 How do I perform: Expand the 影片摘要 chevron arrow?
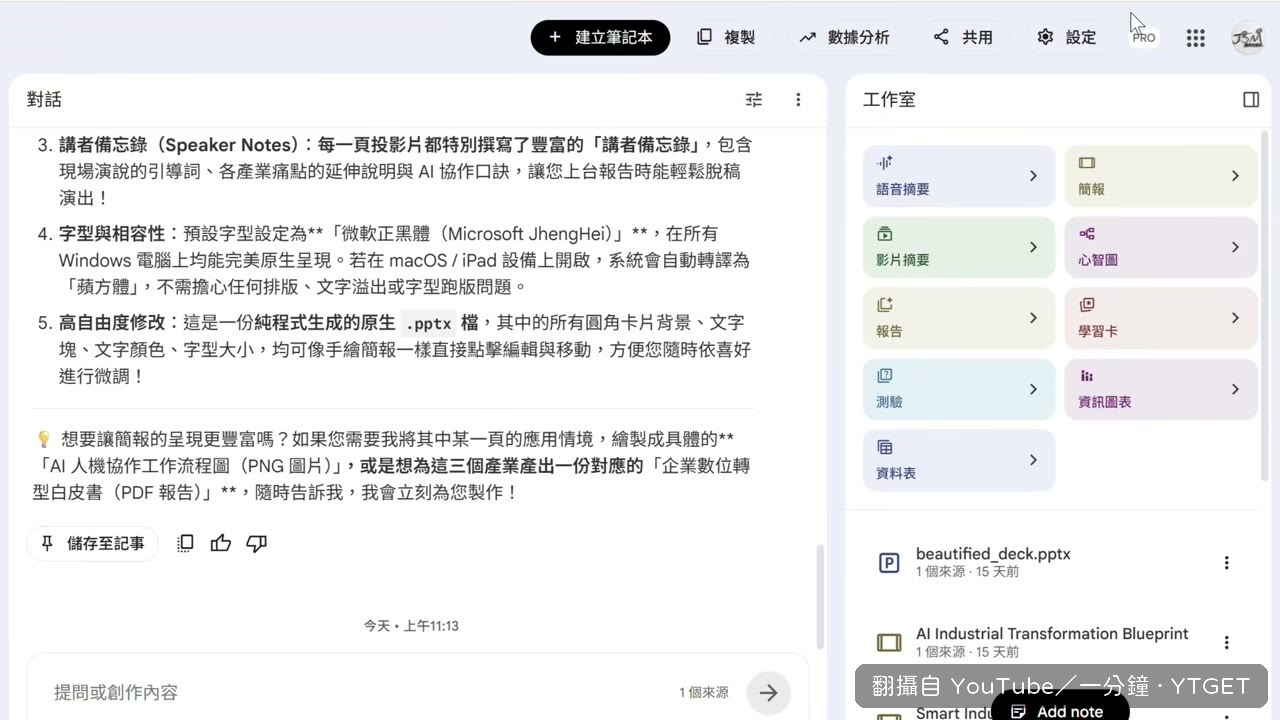click(x=1033, y=247)
